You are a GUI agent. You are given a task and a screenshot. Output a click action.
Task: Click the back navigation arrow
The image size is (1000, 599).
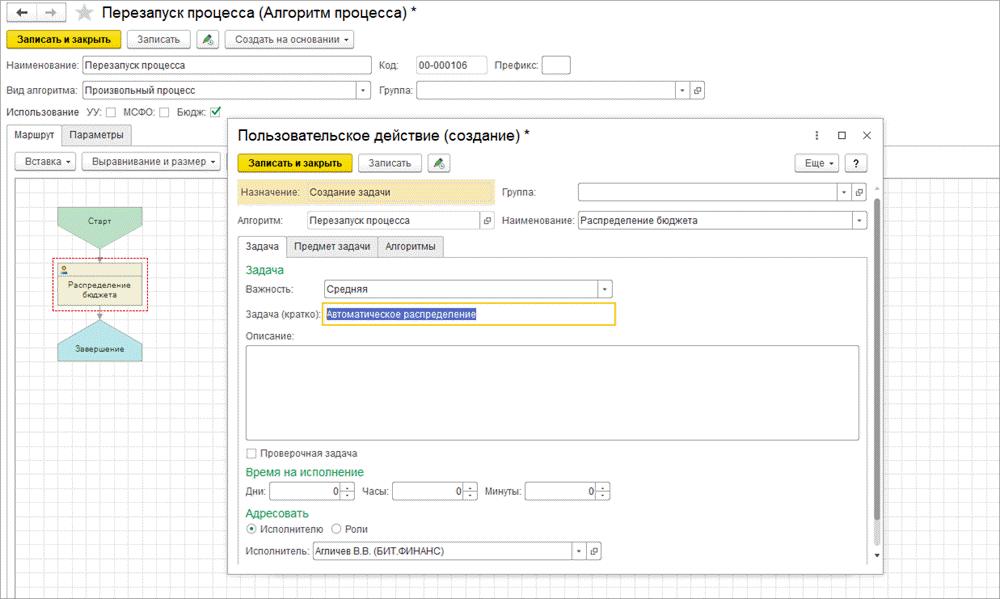pos(20,14)
